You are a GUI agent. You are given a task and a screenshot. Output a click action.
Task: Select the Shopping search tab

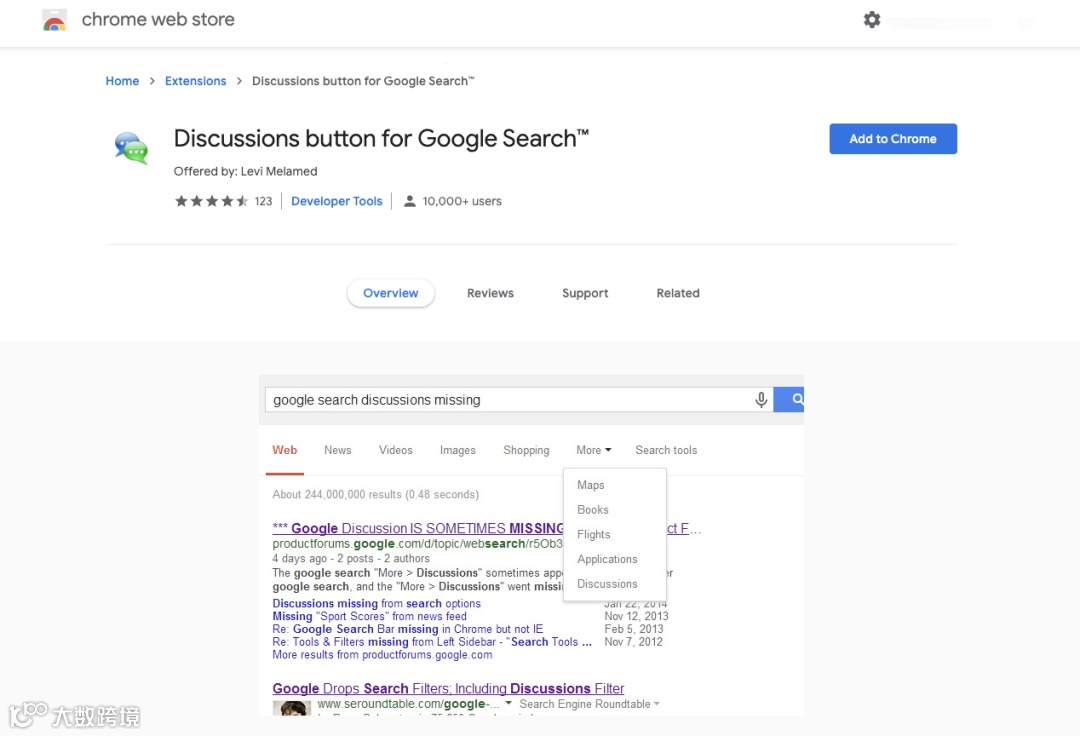(526, 450)
